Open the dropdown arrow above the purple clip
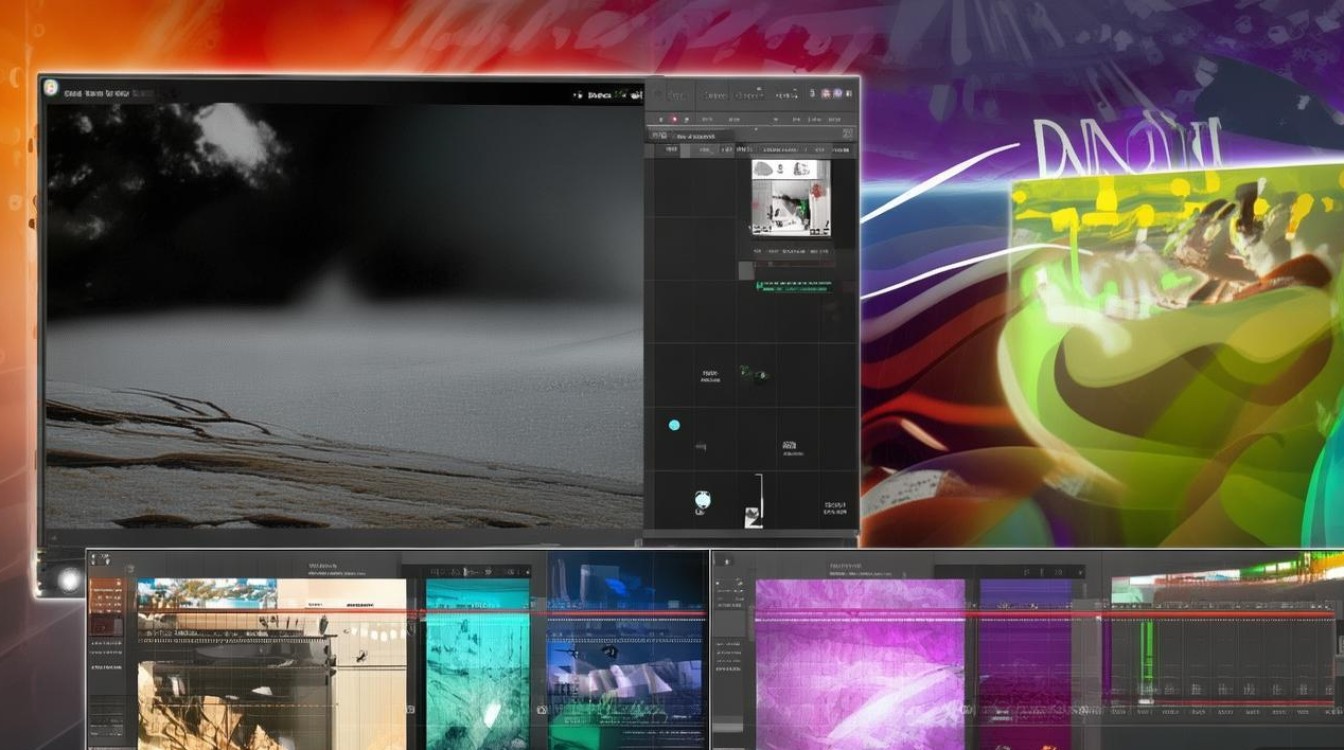 pyautogui.click(x=1079, y=571)
